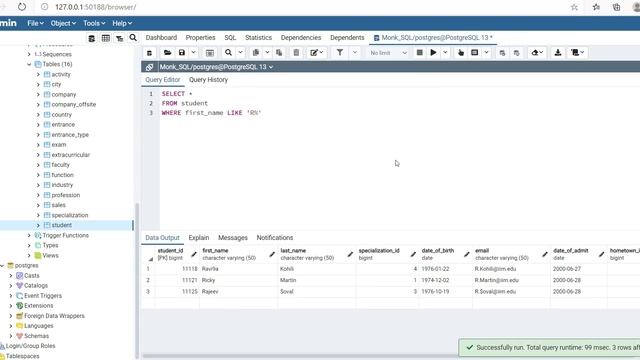
Task: Switch to the Dashboard tab
Action: tap(161, 38)
